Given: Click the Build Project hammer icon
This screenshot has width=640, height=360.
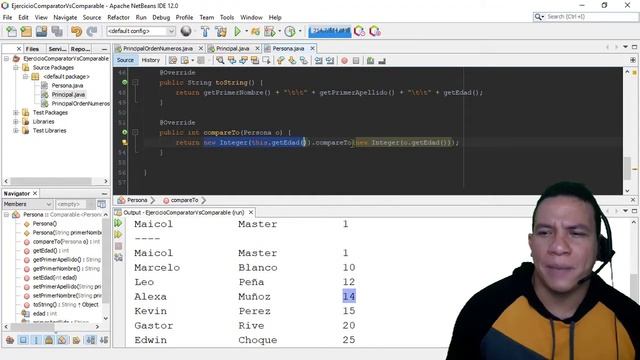Looking at the screenshot, I should 205,31.
